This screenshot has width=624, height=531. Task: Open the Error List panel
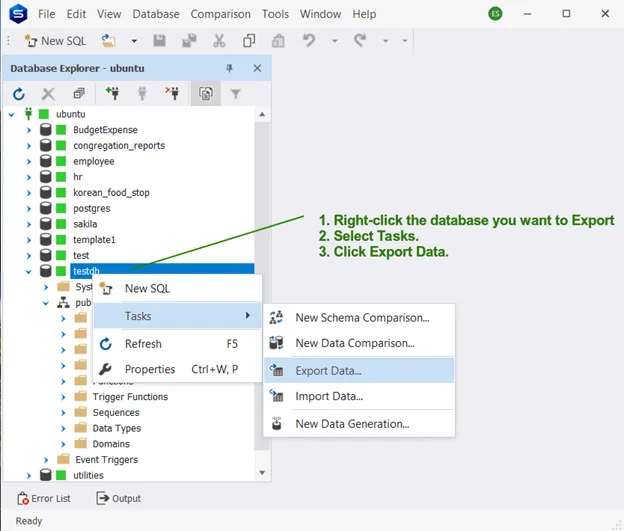(x=45, y=498)
